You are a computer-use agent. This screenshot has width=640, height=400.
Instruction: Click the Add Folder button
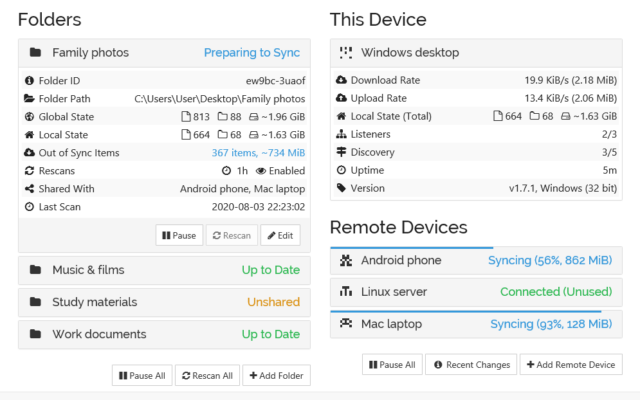[276, 376]
